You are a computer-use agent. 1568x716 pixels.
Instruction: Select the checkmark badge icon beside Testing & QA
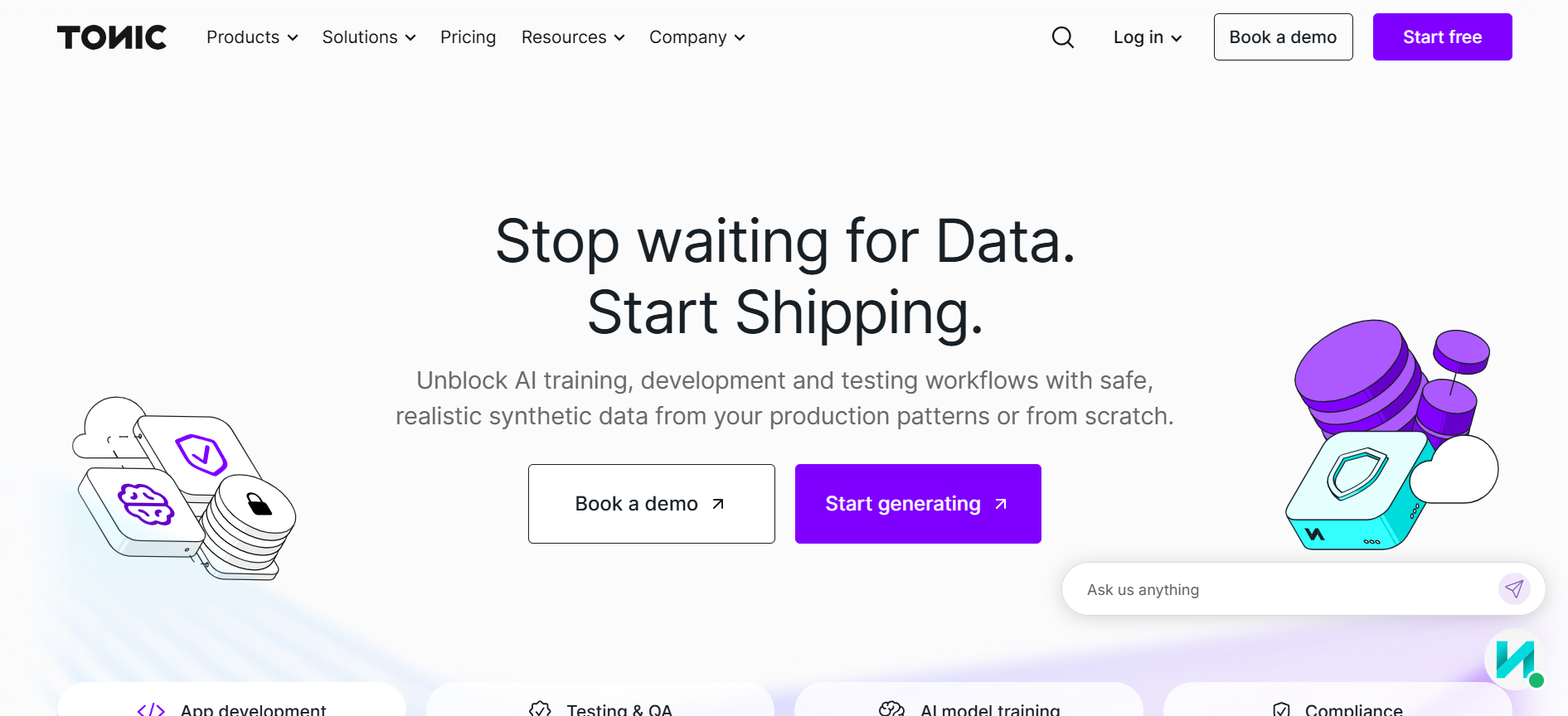(x=541, y=709)
